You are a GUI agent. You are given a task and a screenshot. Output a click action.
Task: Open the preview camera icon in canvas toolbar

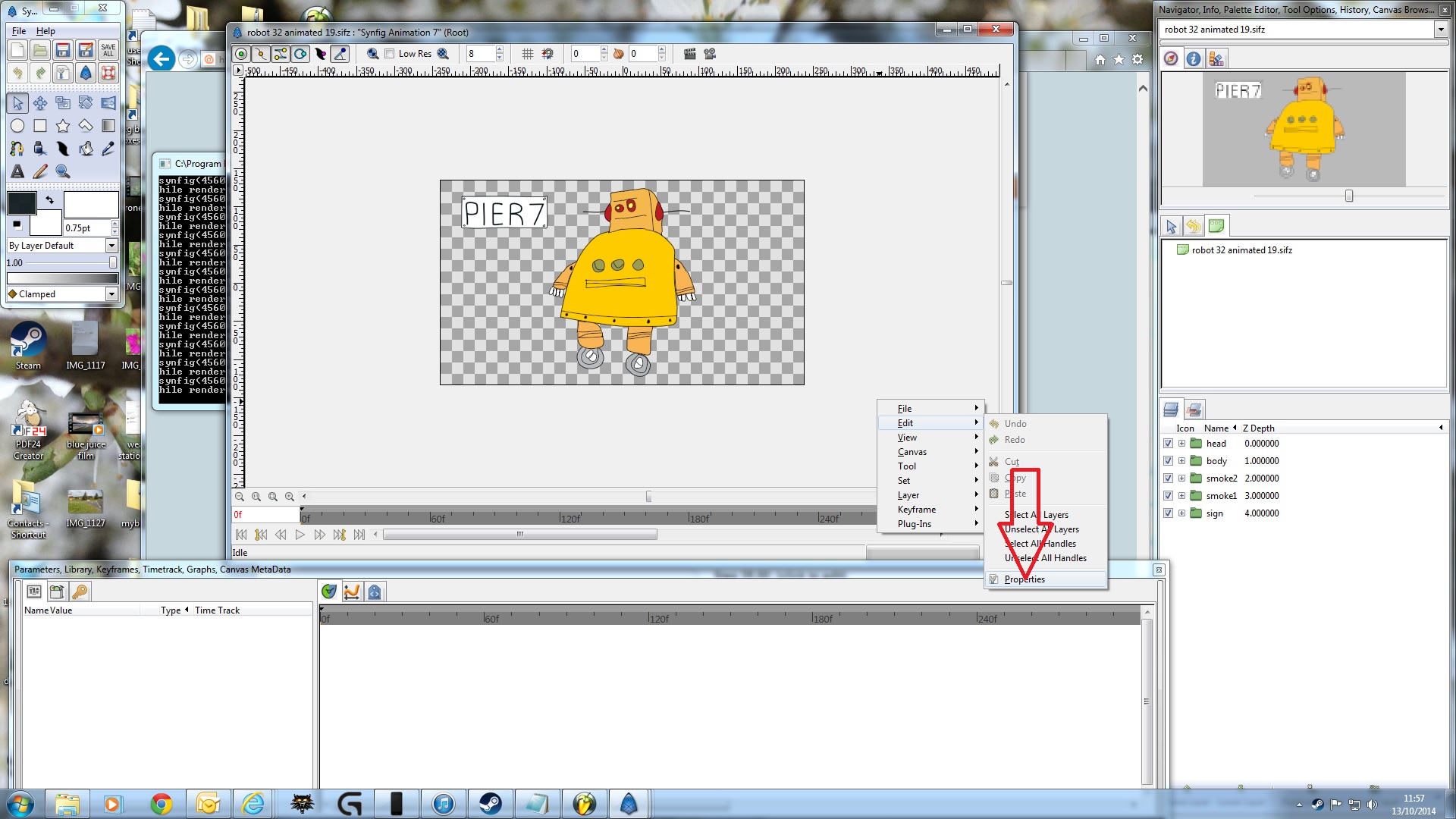tap(710, 54)
